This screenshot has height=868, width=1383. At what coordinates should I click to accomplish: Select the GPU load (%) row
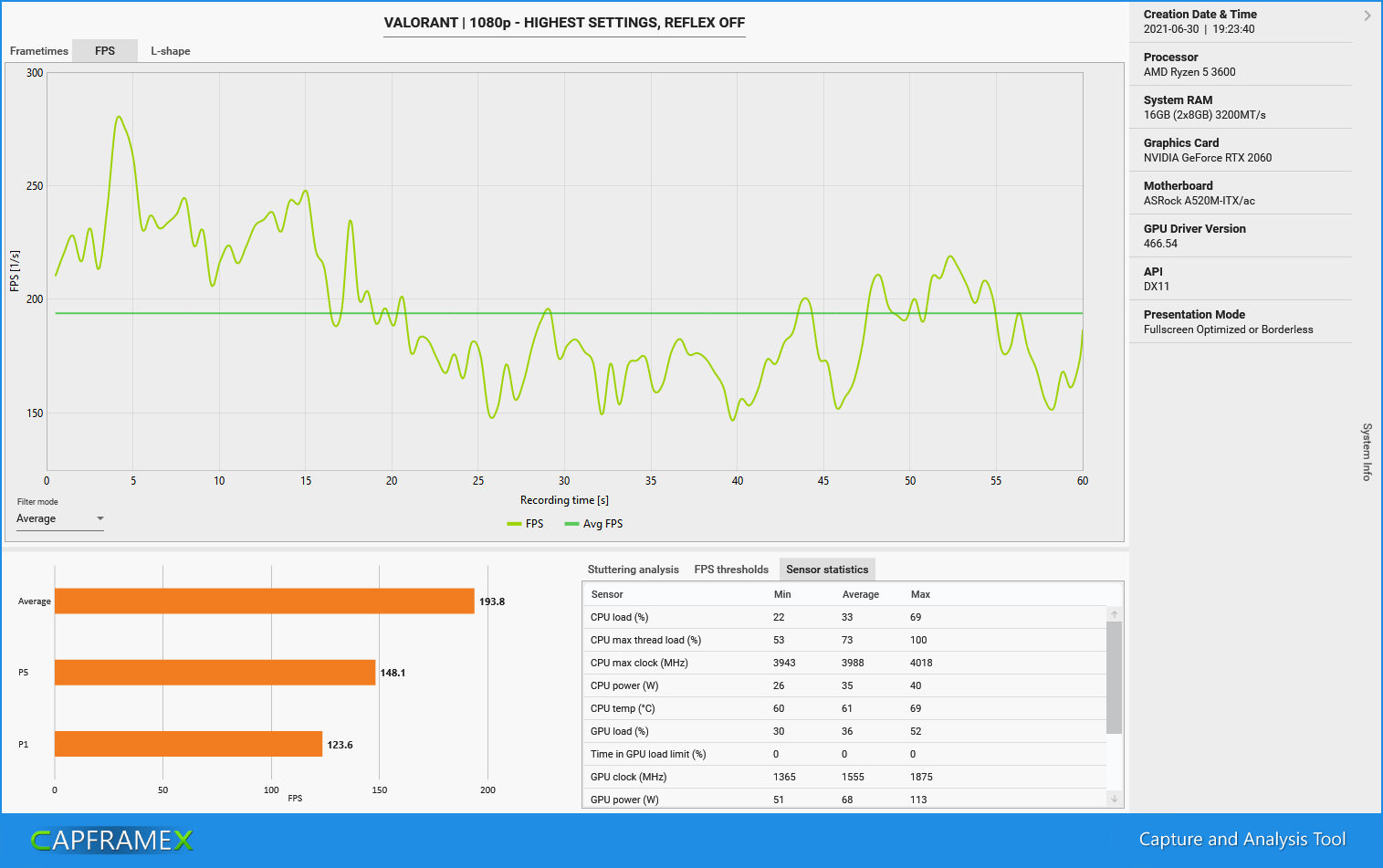(844, 731)
